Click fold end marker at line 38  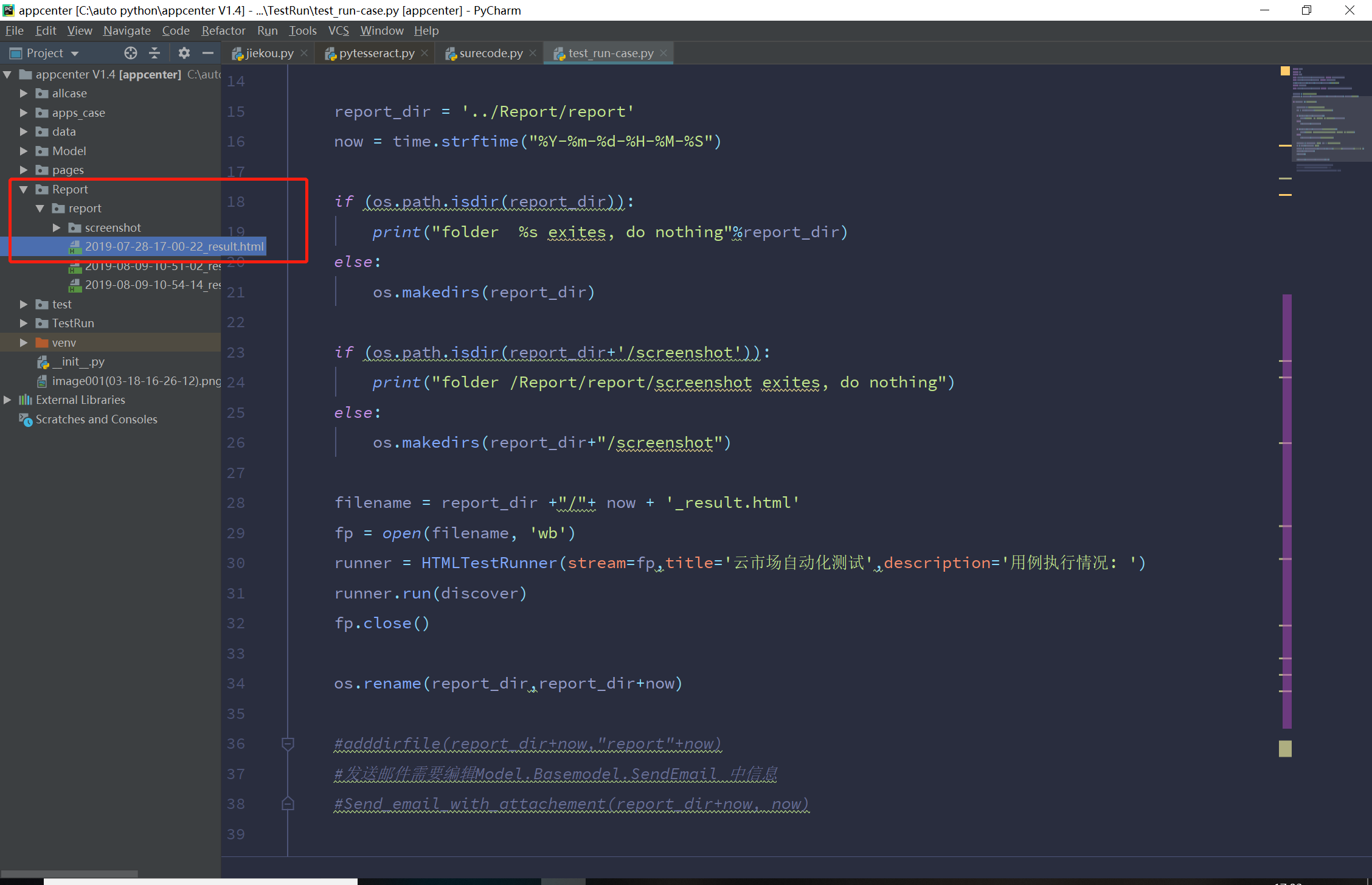coord(288,804)
